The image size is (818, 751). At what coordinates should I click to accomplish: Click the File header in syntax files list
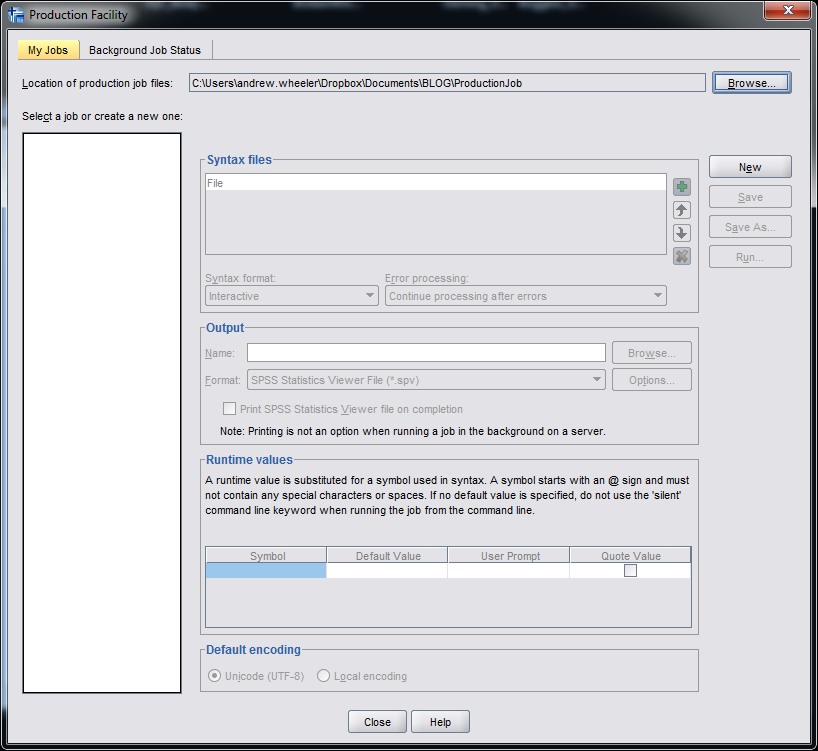point(436,183)
